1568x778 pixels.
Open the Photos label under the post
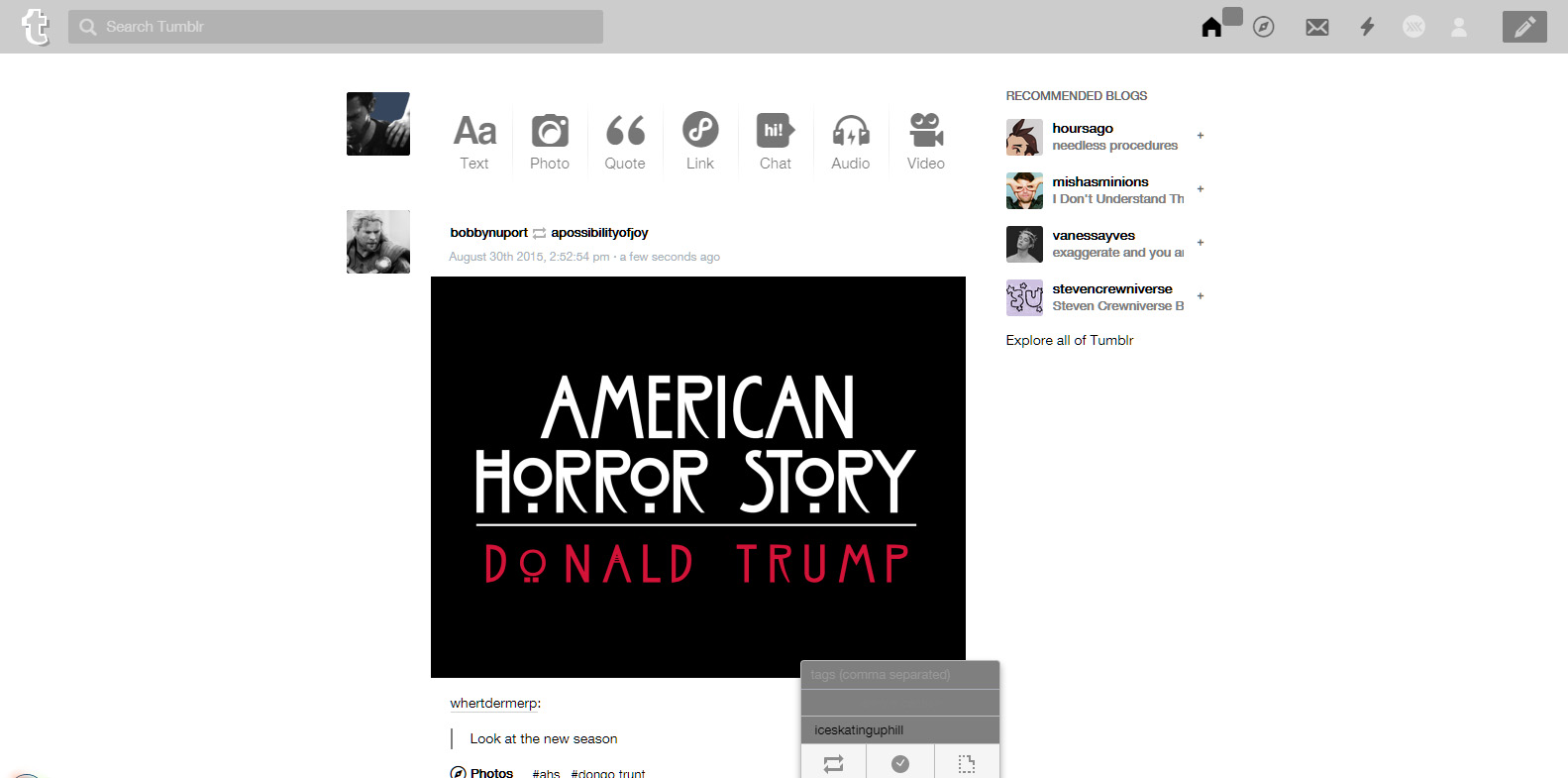click(x=492, y=773)
